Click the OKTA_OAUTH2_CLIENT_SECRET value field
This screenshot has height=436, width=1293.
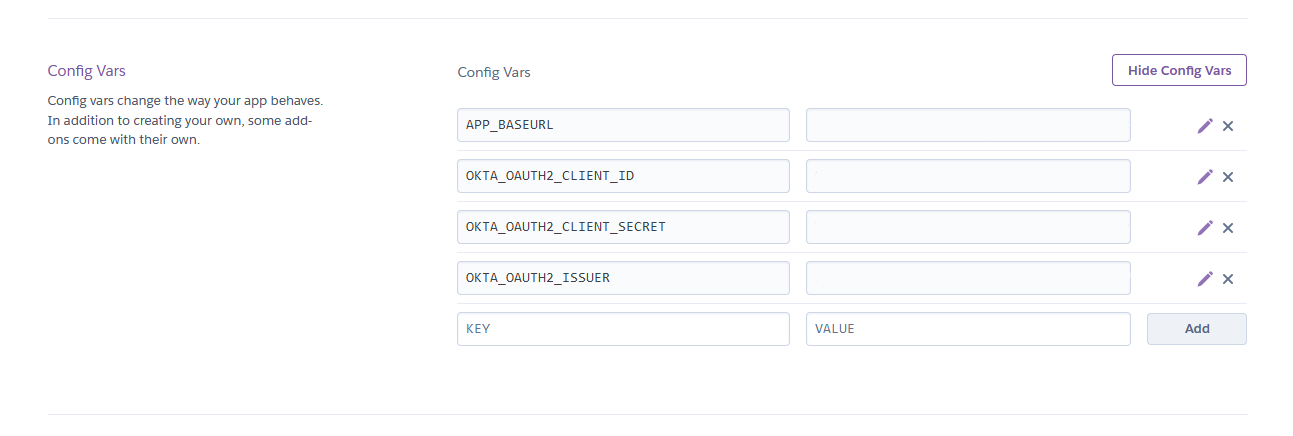click(968, 227)
